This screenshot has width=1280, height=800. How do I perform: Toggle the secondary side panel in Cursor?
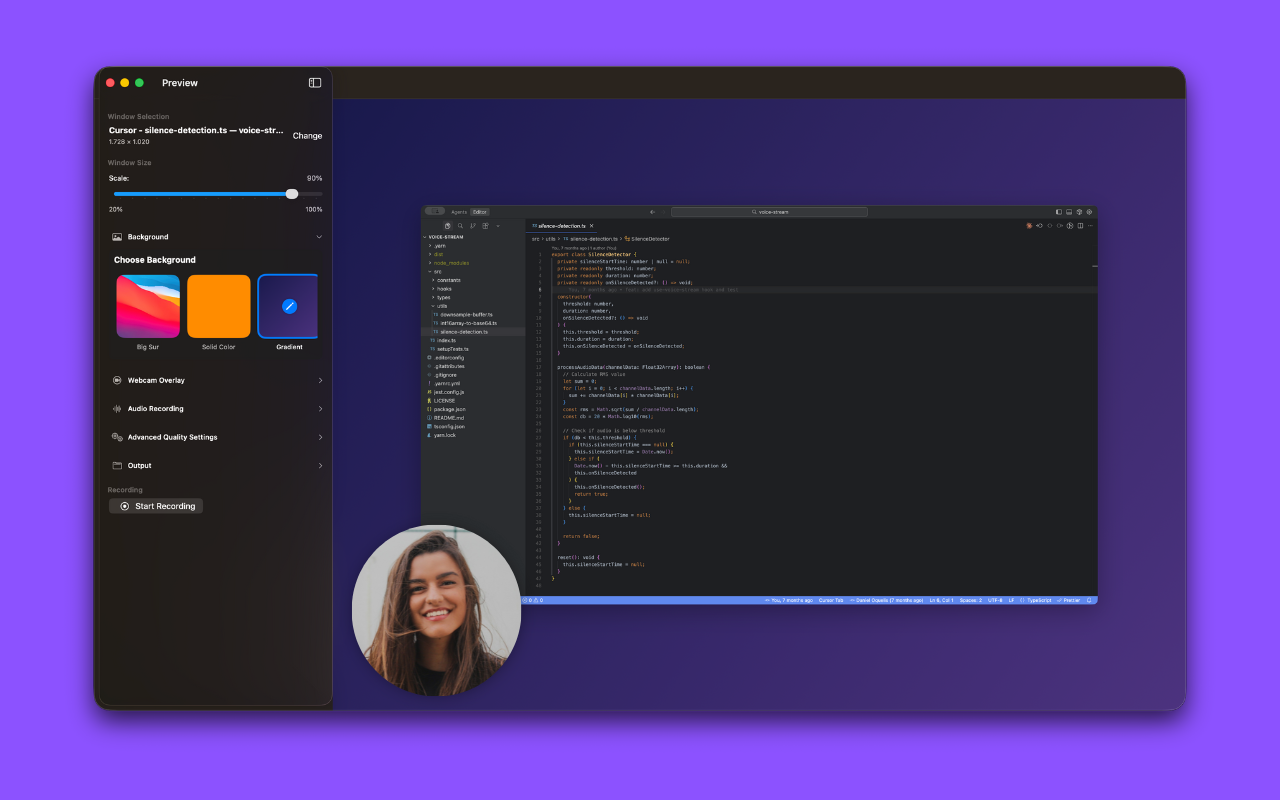(x=1079, y=211)
